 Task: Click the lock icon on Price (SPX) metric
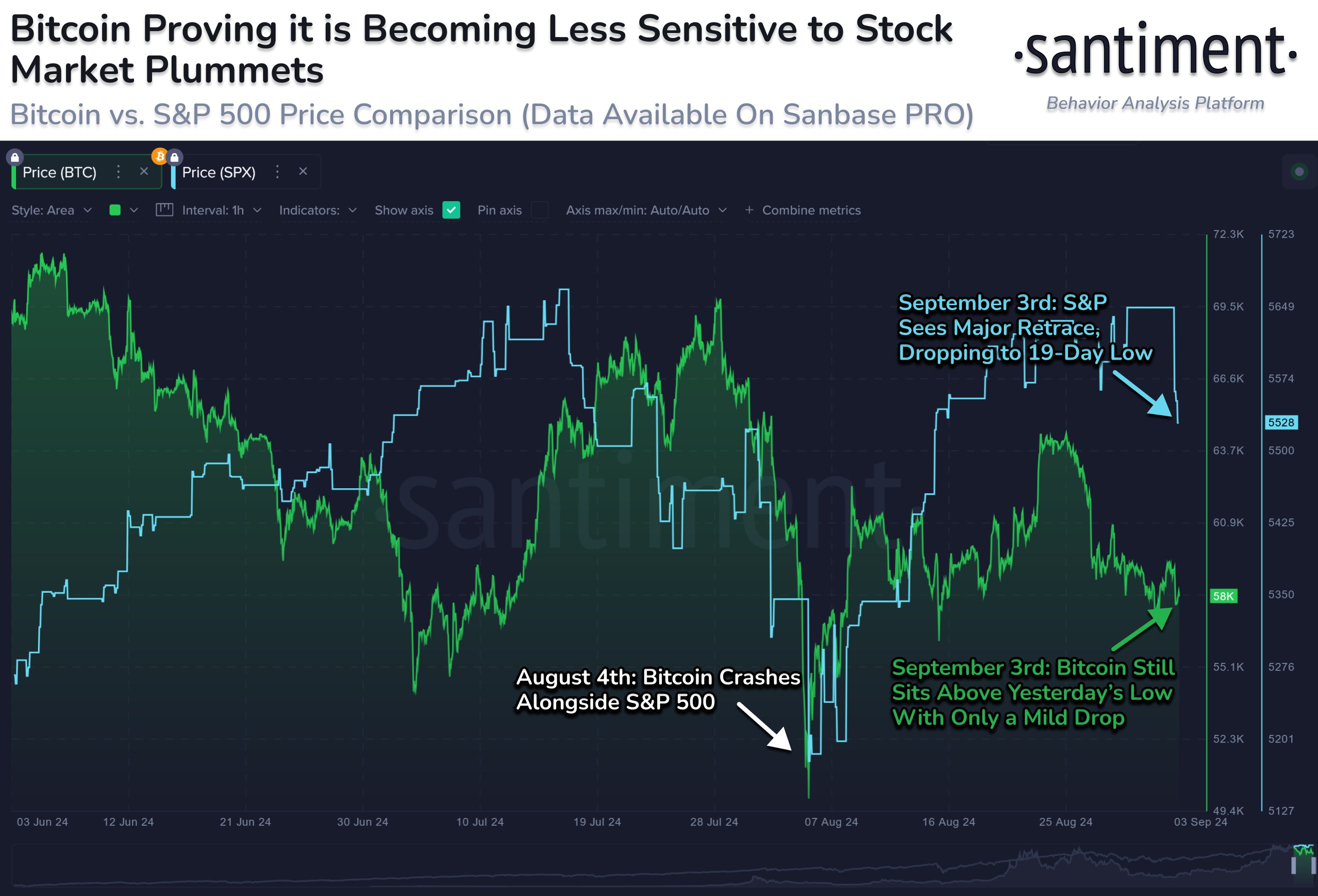point(175,158)
